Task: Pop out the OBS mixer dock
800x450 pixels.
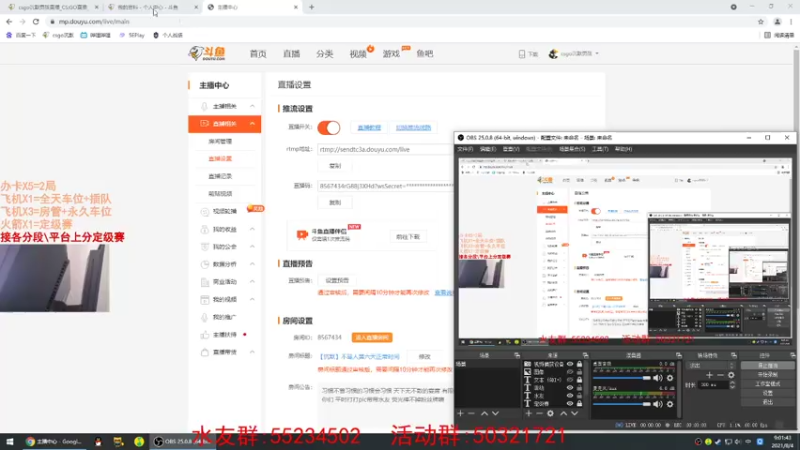Action: tap(679, 355)
